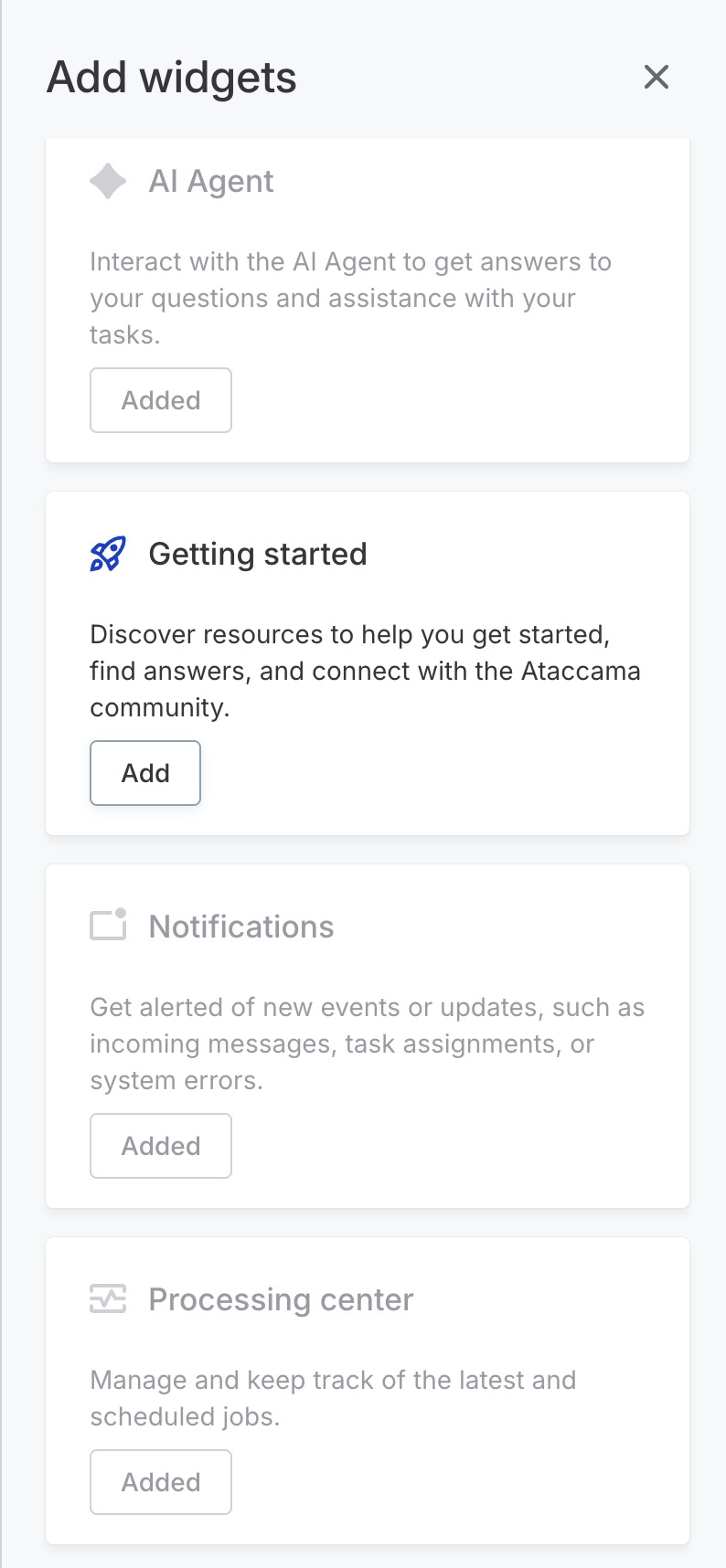Add the Getting started widget
Screen dimensions: 726x1568
click(x=144, y=772)
